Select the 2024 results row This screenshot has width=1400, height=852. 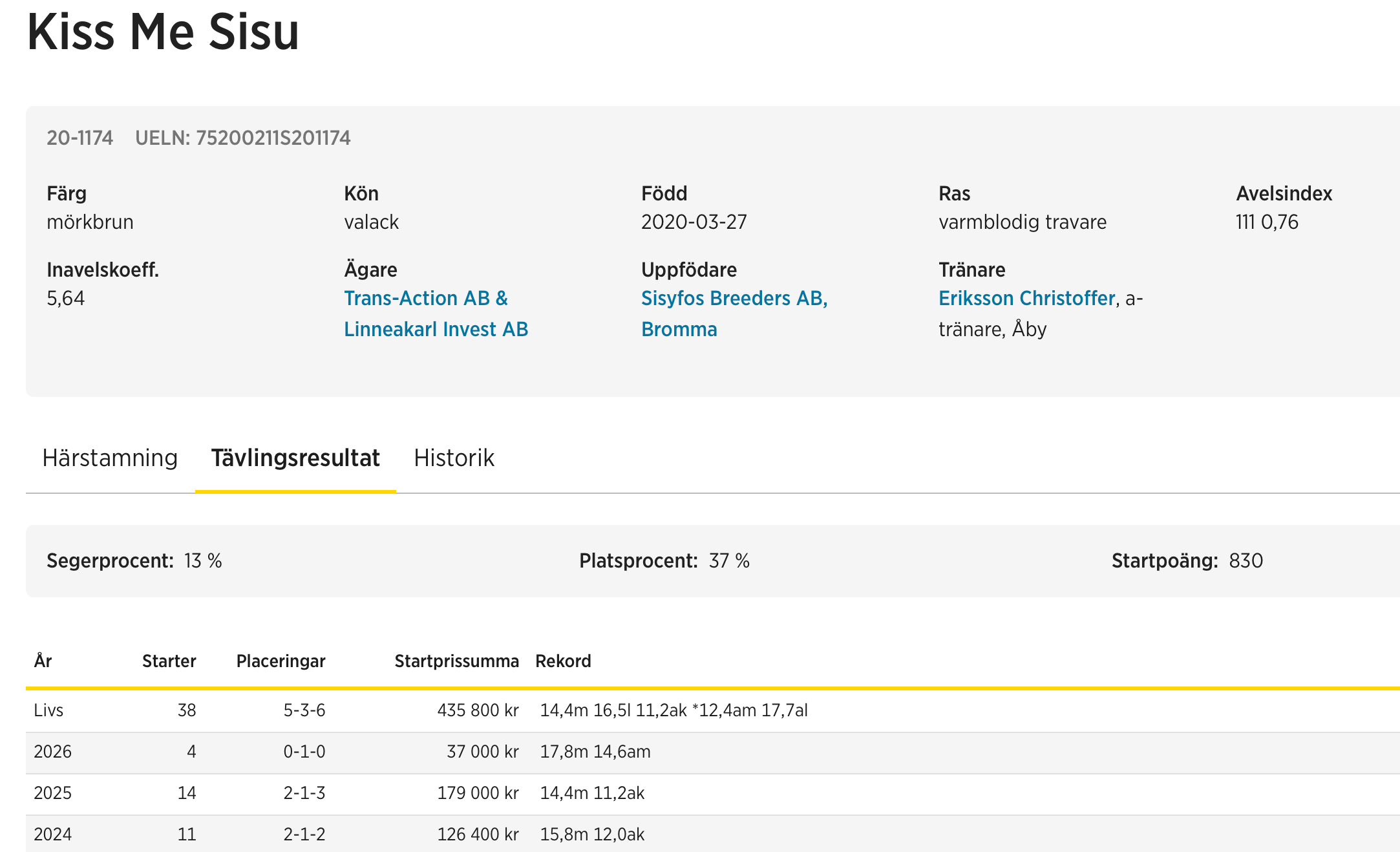52,835
